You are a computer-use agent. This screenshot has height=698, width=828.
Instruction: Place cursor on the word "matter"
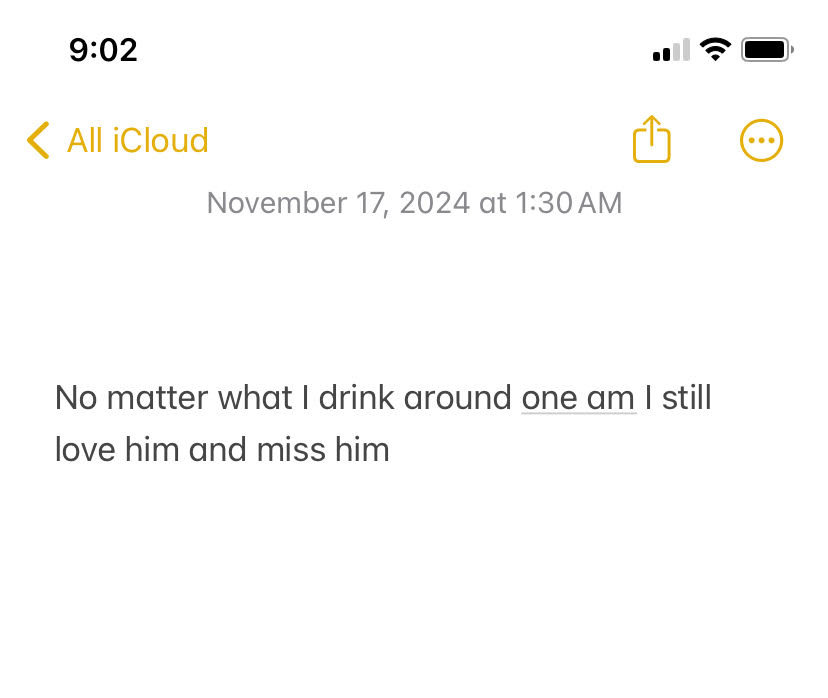pos(157,398)
